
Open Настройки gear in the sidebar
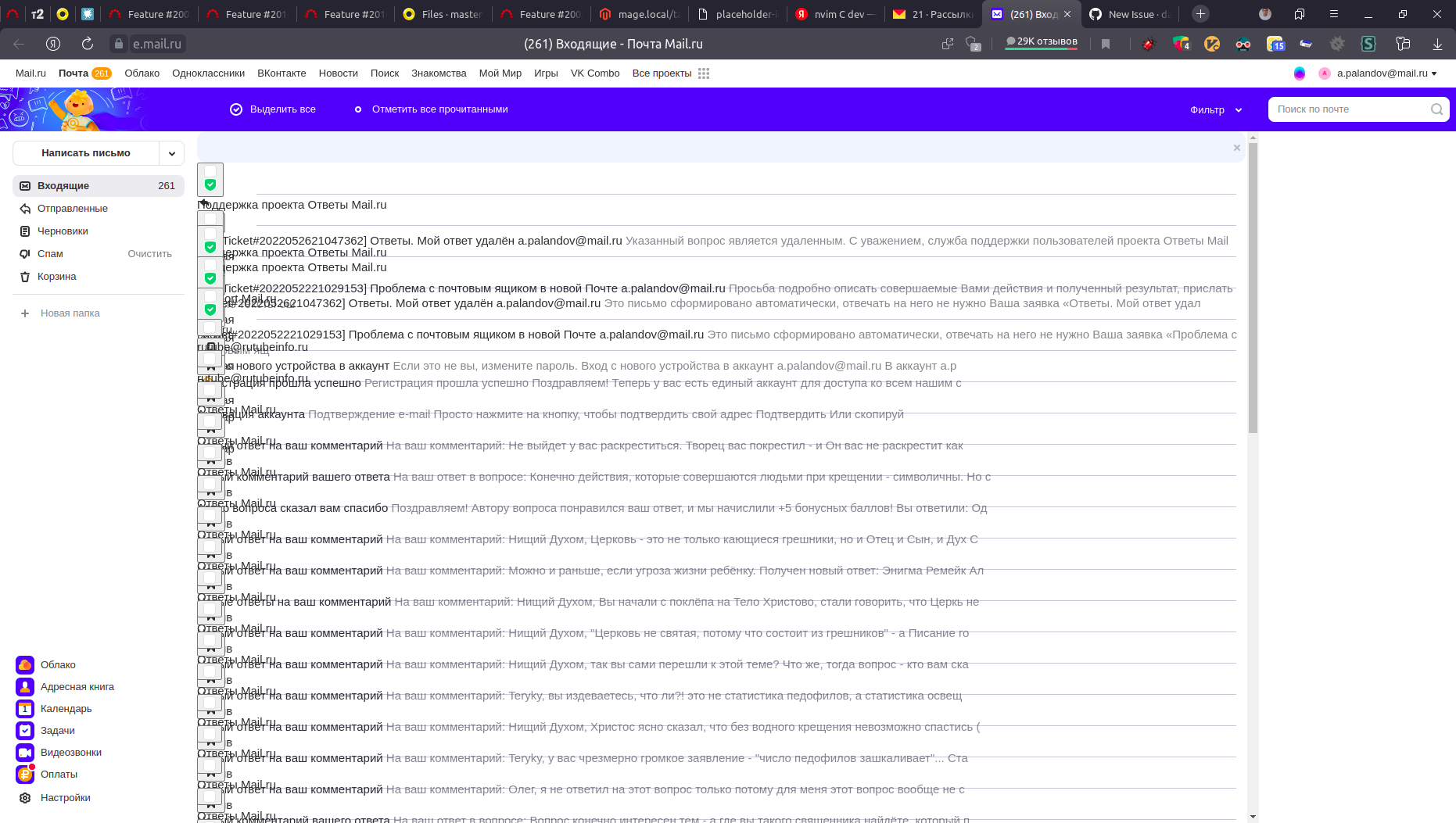coord(25,797)
